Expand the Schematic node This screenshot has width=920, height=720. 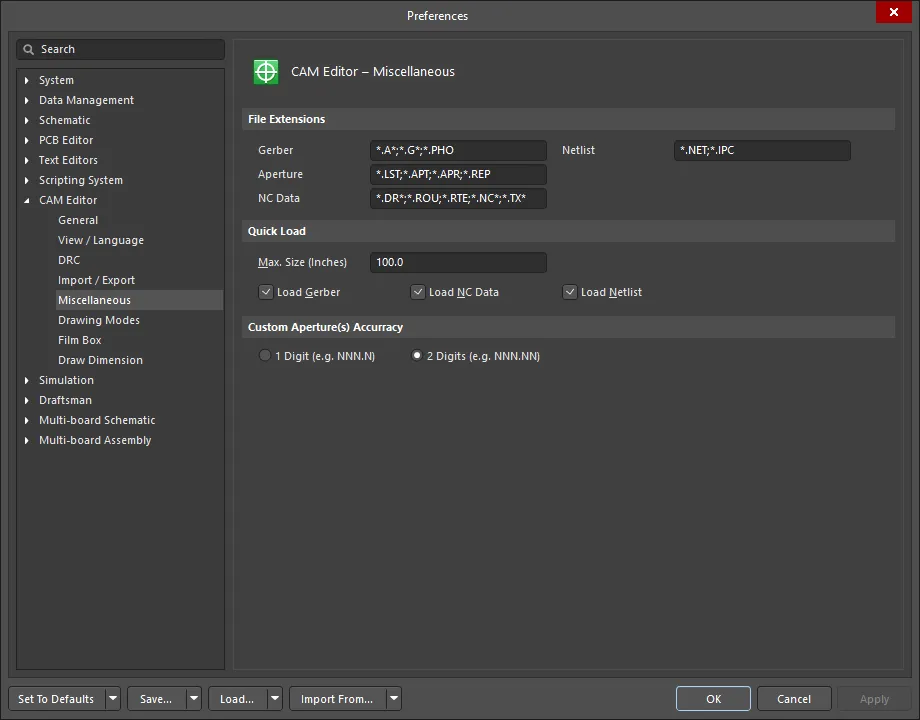click(26, 120)
